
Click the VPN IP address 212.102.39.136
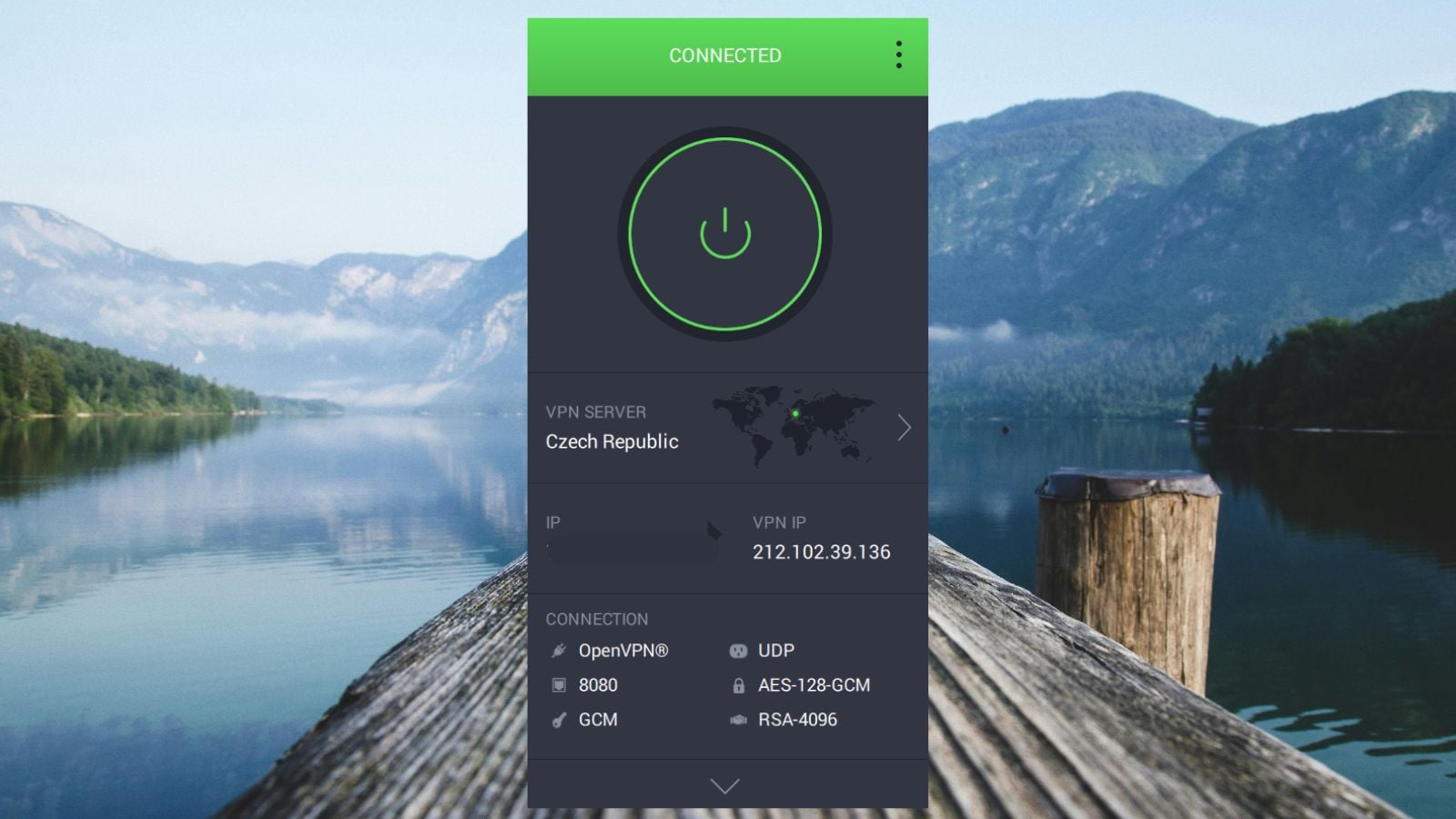pos(821,552)
